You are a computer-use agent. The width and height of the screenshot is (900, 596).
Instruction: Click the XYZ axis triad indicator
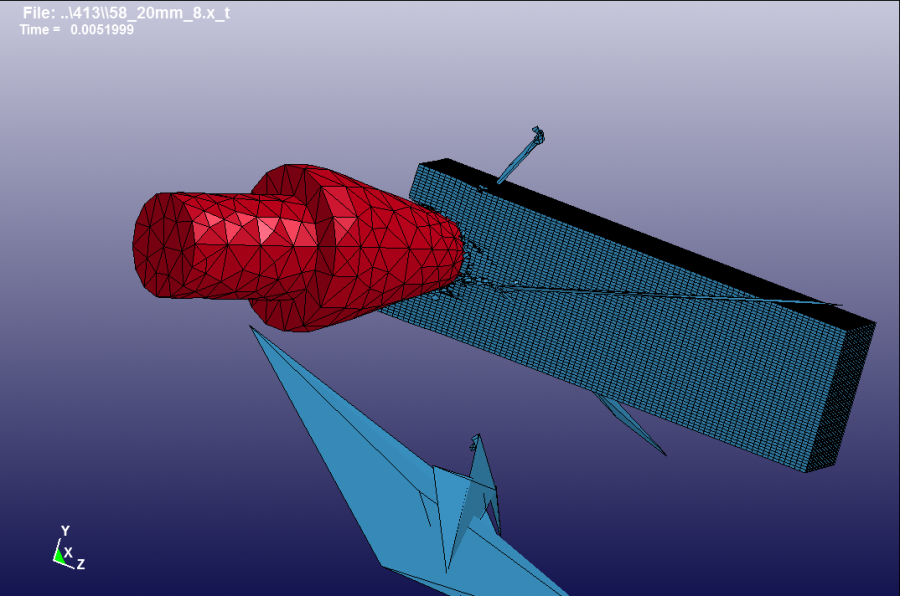(x=69, y=548)
